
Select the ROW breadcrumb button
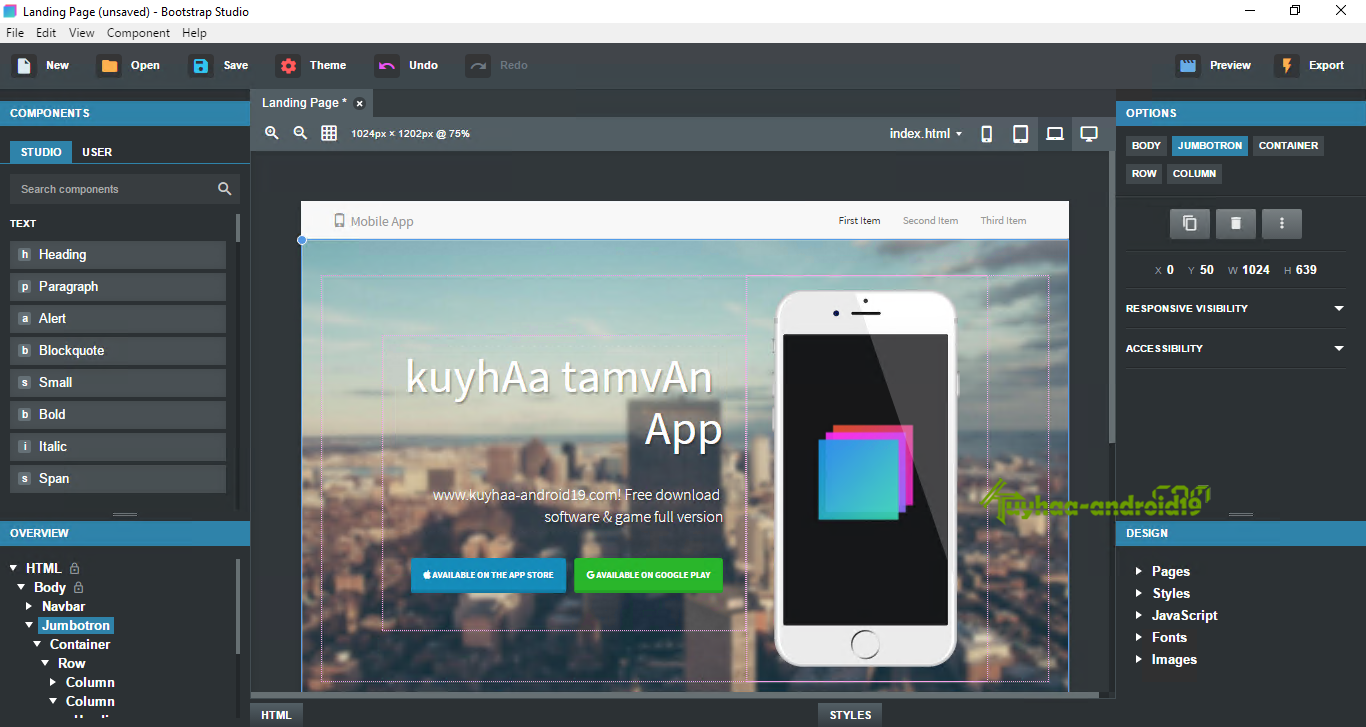pyautogui.click(x=1144, y=174)
